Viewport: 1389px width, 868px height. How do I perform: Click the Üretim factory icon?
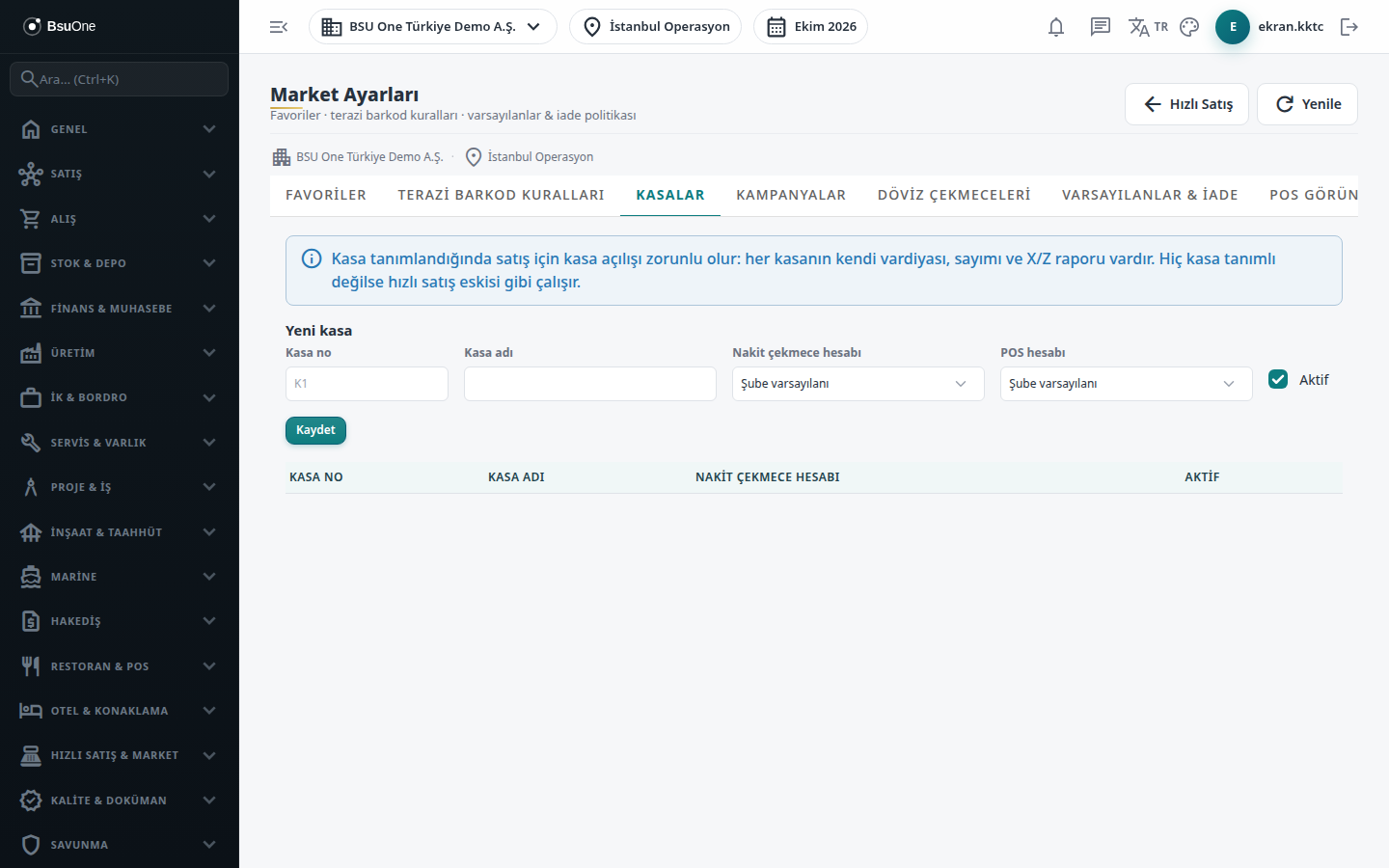click(31, 353)
